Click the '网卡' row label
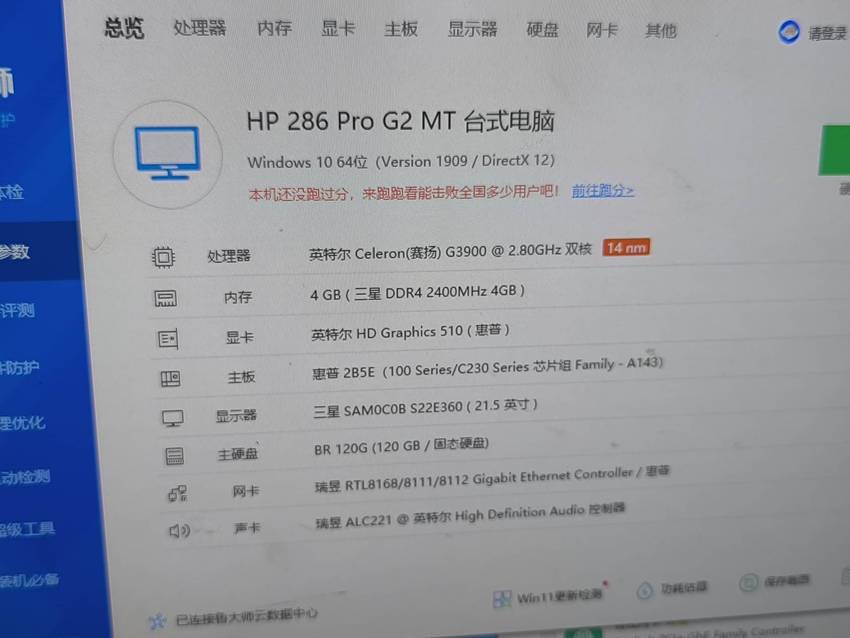 246,491
